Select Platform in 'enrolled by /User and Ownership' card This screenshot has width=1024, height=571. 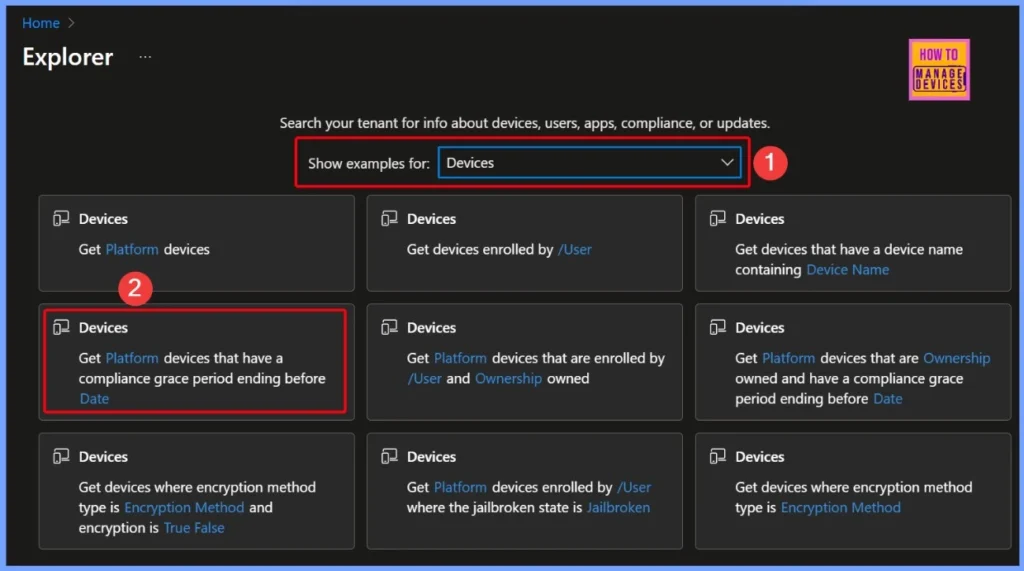460,358
